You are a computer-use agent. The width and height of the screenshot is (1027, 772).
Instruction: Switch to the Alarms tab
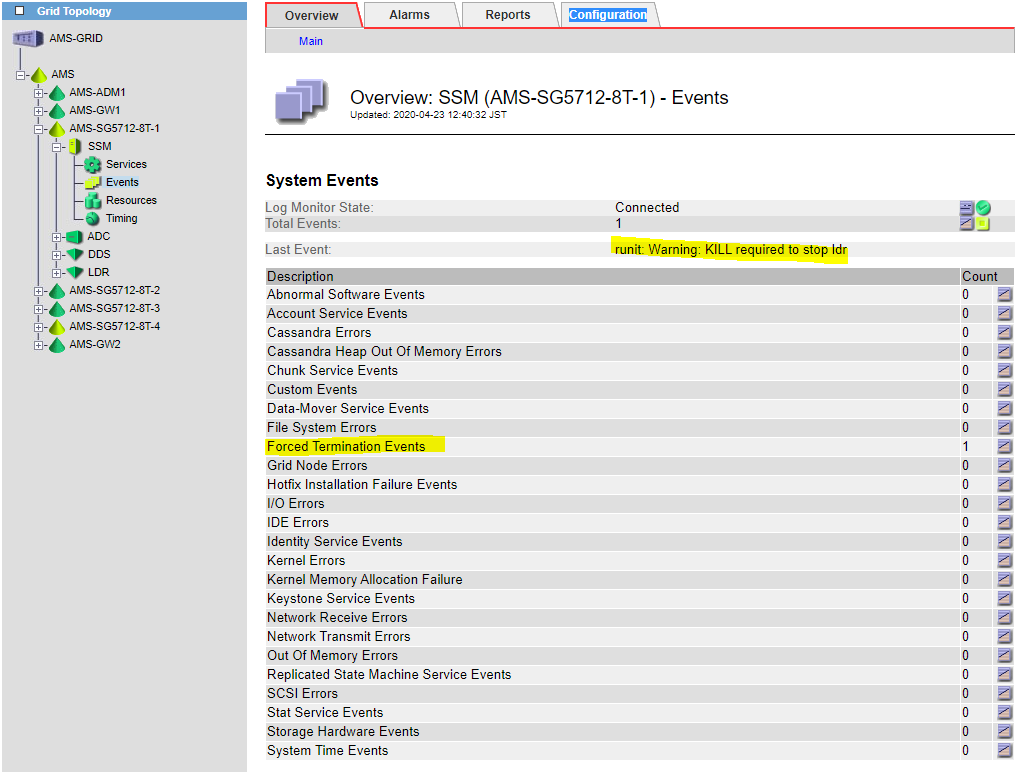tap(409, 15)
